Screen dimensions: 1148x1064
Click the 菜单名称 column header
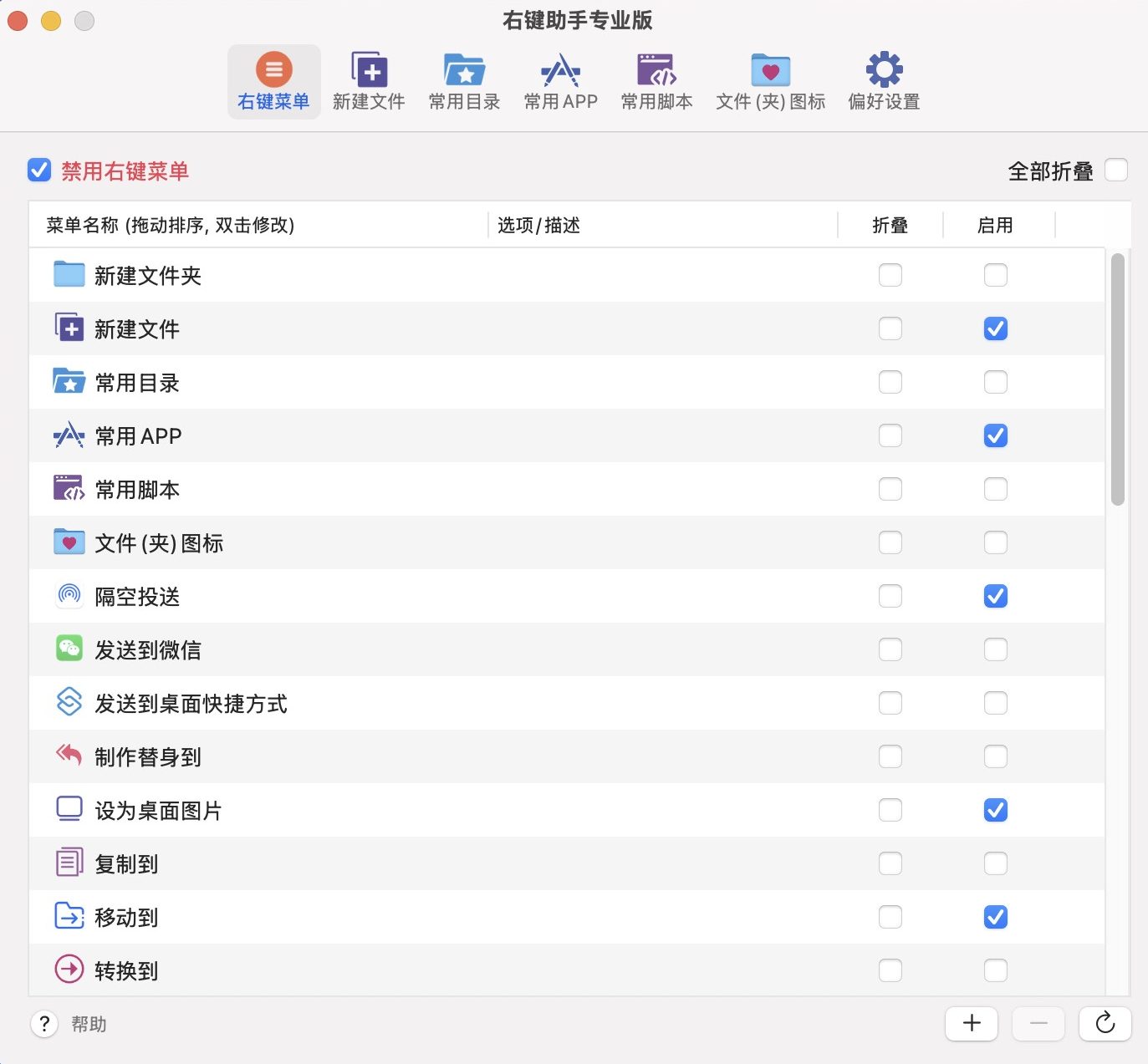tap(258, 225)
